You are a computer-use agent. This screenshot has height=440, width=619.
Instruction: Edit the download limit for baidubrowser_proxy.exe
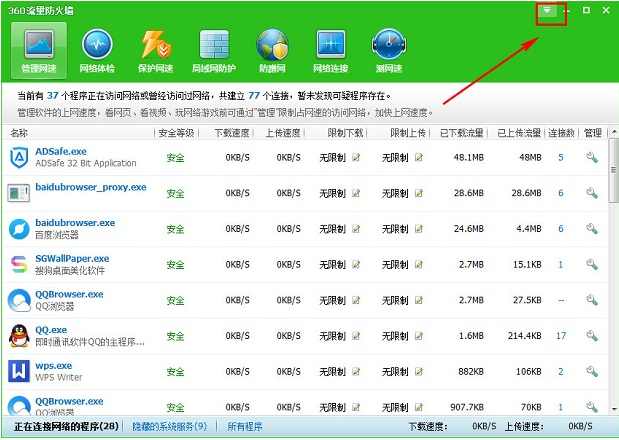(356, 193)
